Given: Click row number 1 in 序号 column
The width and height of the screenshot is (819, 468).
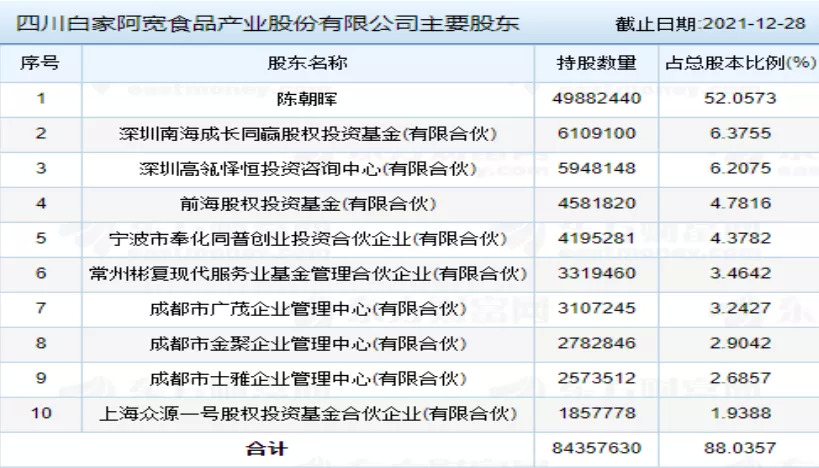Looking at the screenshot, I should [x=41, y=98].
